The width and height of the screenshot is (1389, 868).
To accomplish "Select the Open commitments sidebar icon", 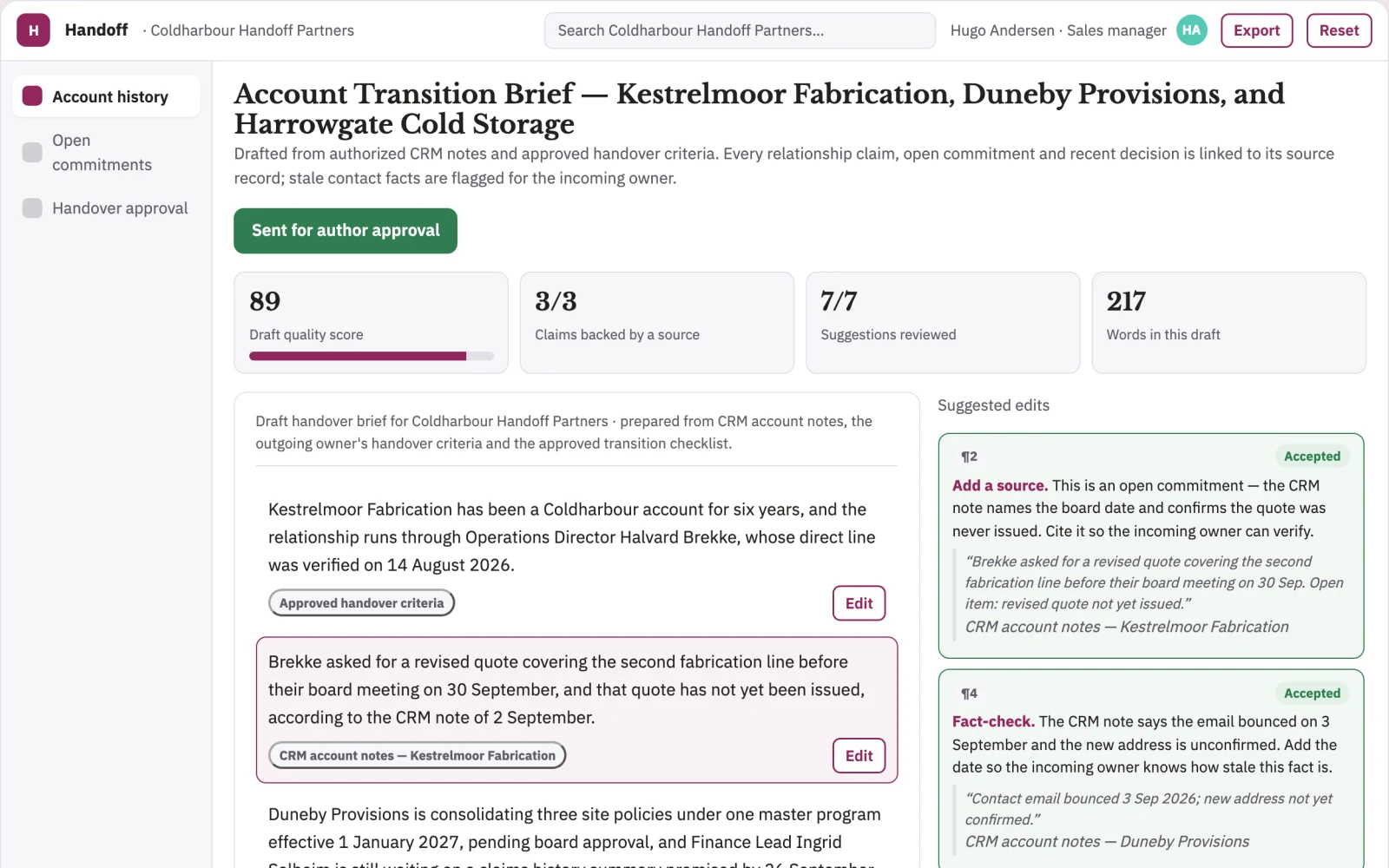I will click(x=32, y=152).
